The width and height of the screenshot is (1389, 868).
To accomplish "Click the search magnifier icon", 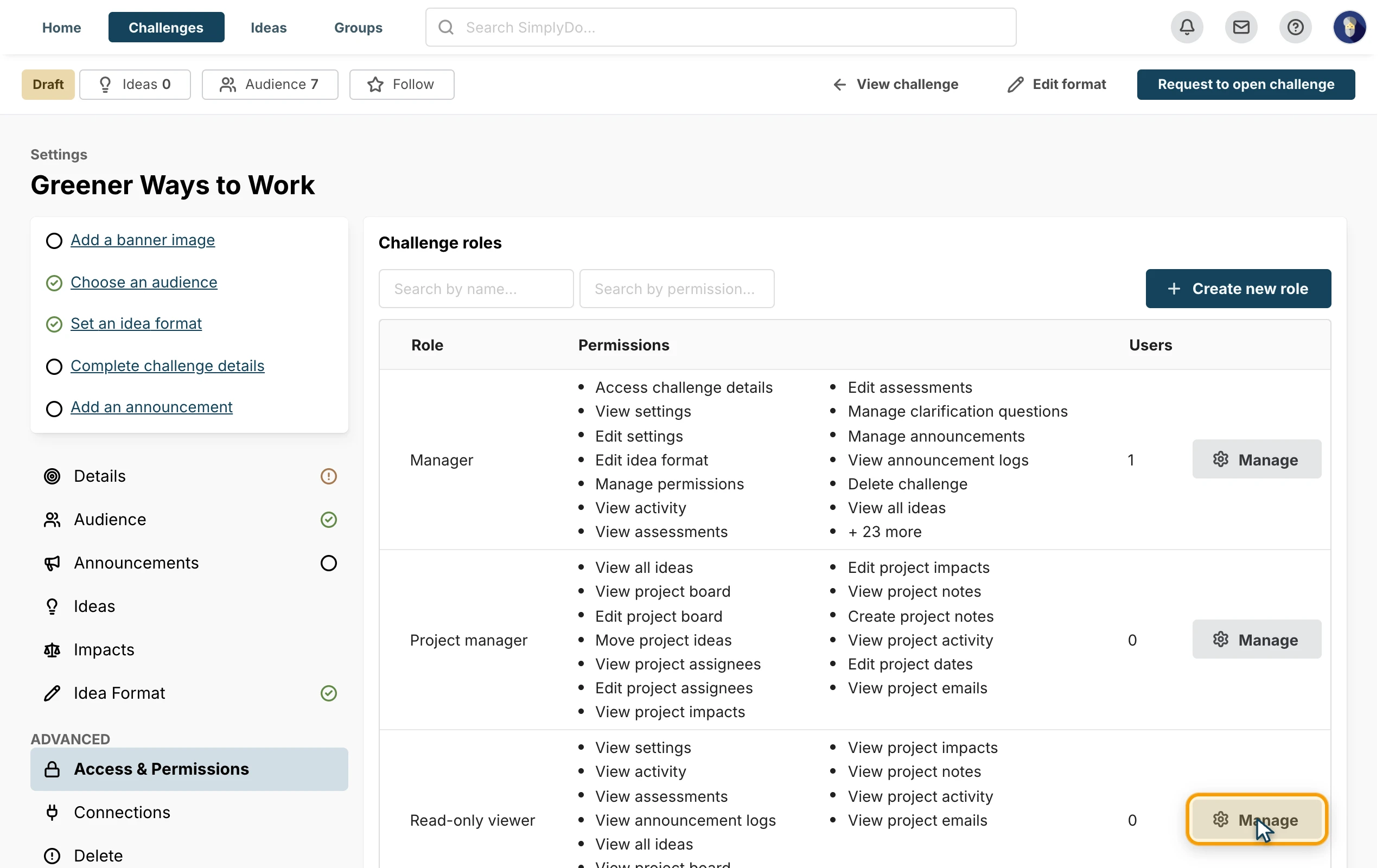I will [446, 27].
